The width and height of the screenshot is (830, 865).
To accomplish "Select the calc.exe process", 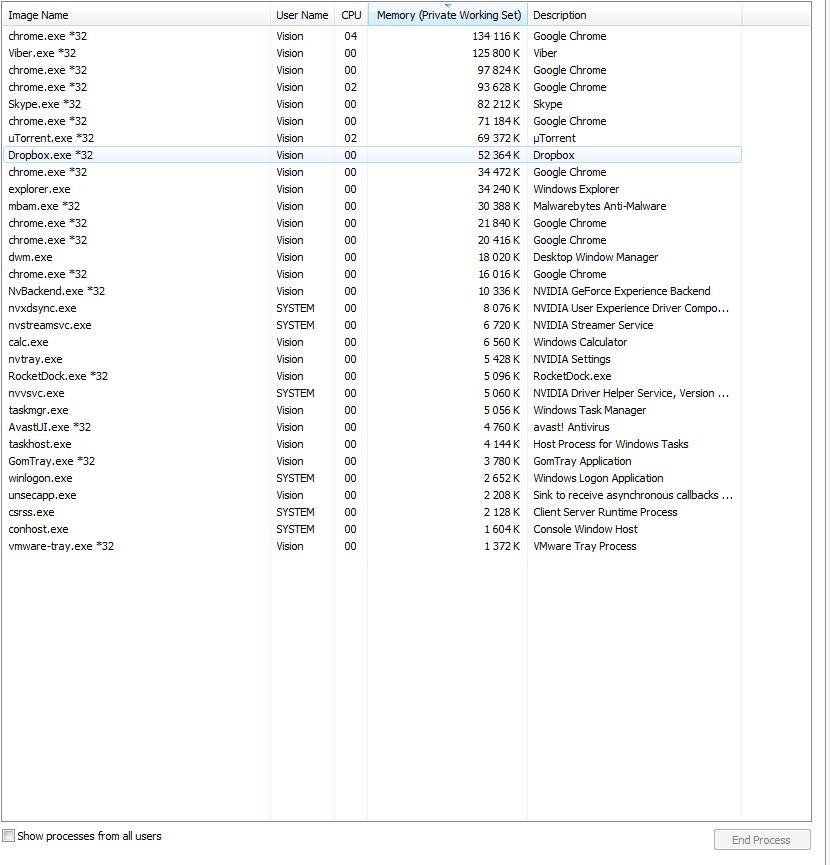I will point(28,342).
